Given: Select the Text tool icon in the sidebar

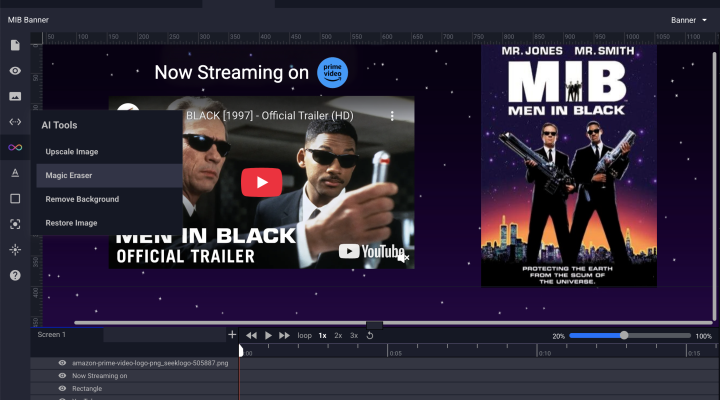Looking at the screenshot, I should point(15,173).
